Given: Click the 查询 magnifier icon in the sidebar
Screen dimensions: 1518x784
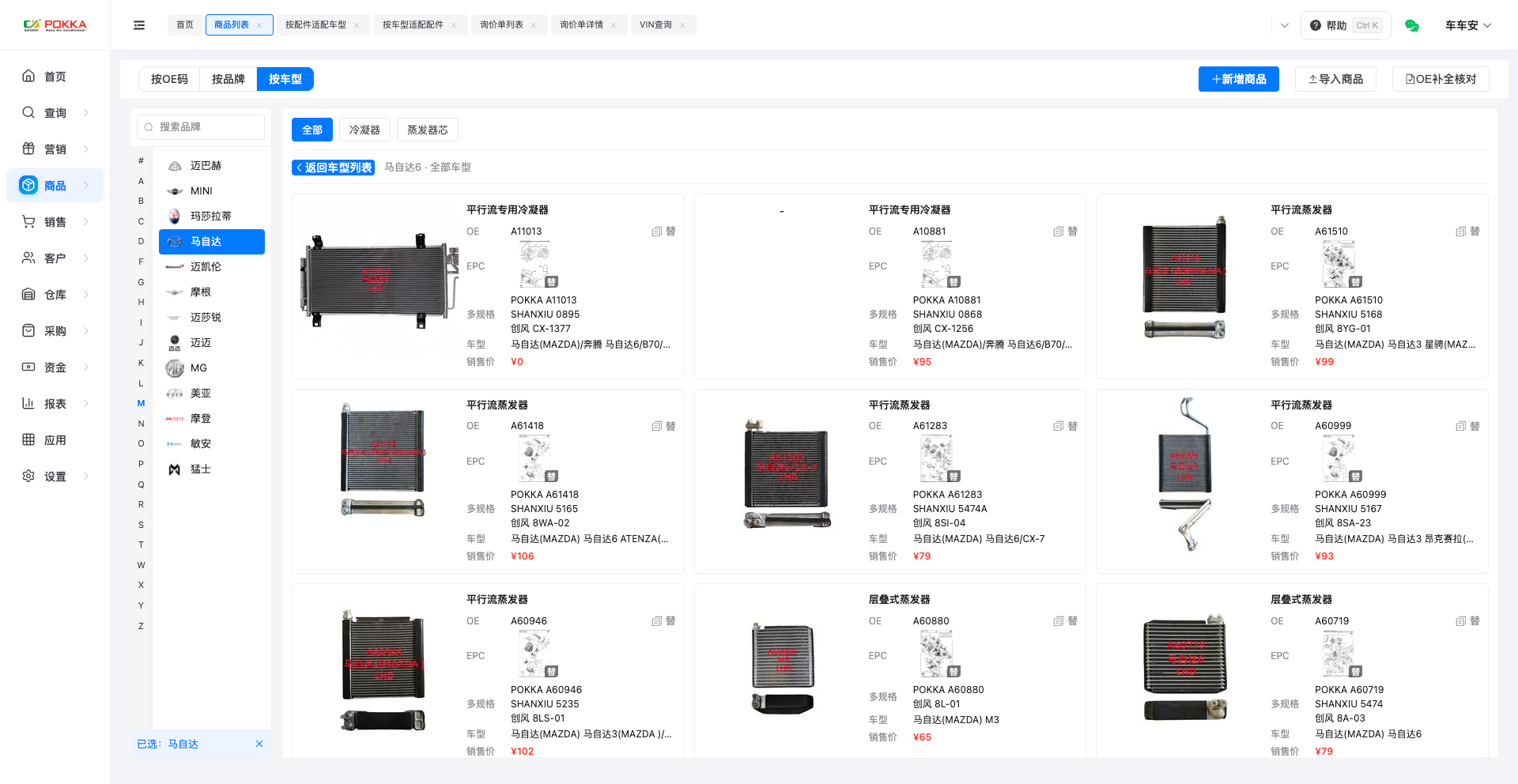Looking at the screenshot, I should coord(28,112).
